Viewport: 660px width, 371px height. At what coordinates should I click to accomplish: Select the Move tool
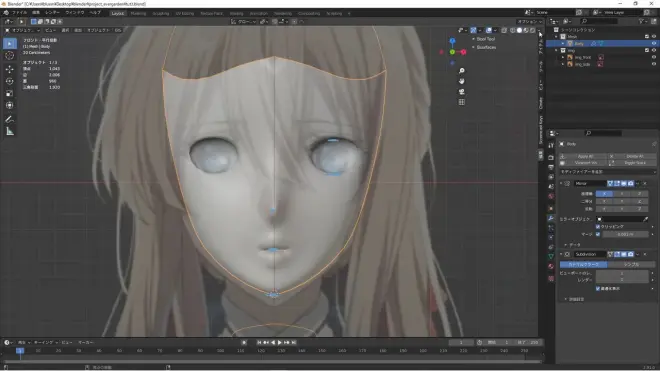pos(10,69)
